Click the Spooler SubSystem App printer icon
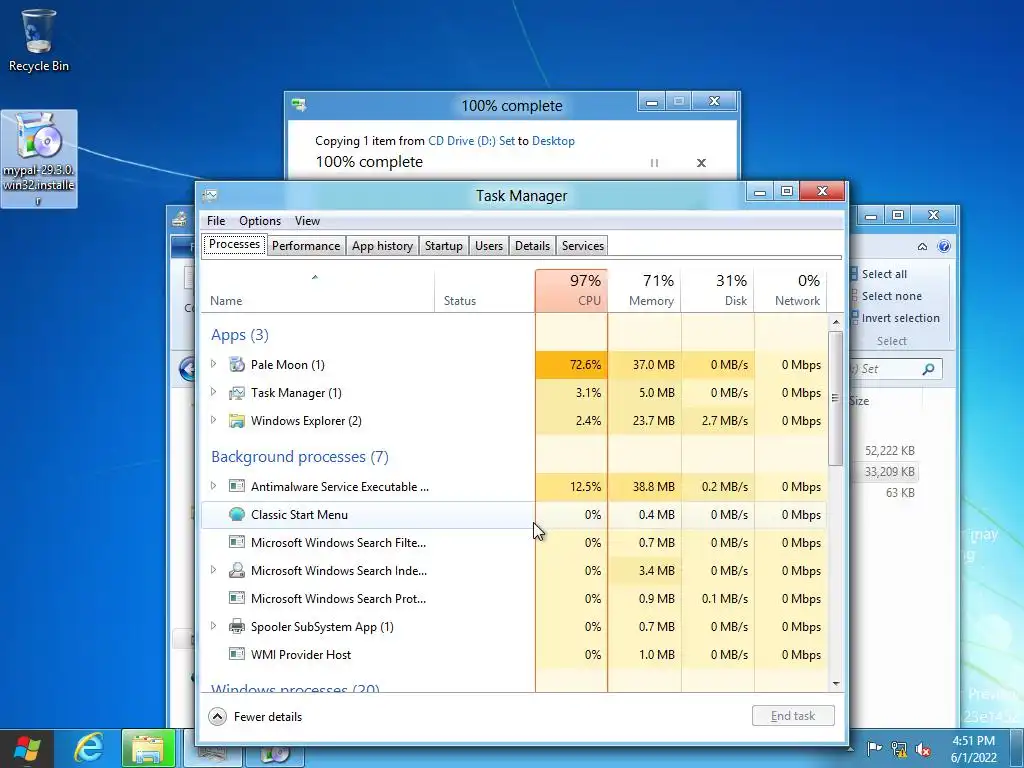 [236, 627]
